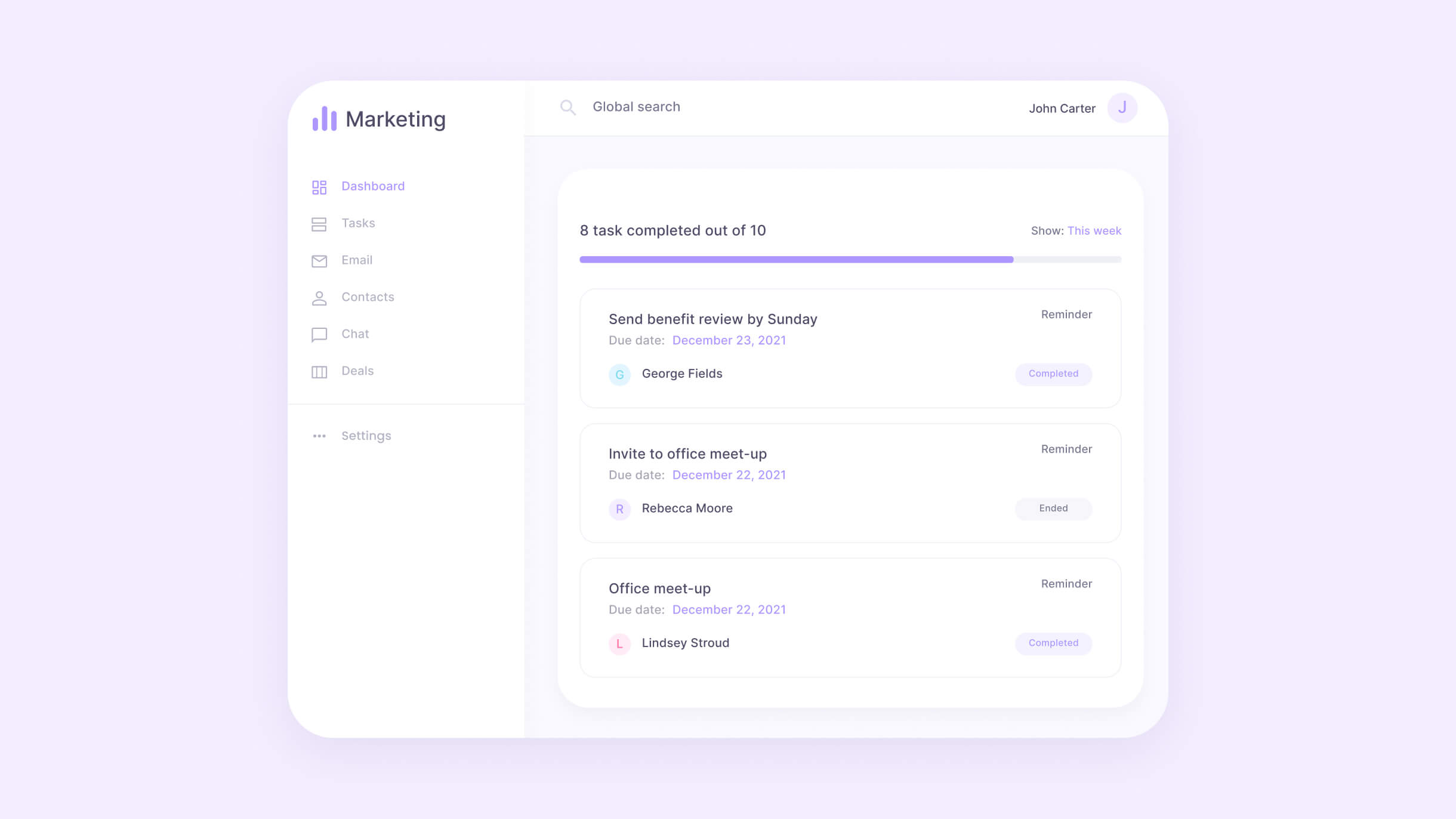
Task: Toggle the Ended status on Rebecca Moore's task
Action: pyautogui.click(x=1053, y=509)
